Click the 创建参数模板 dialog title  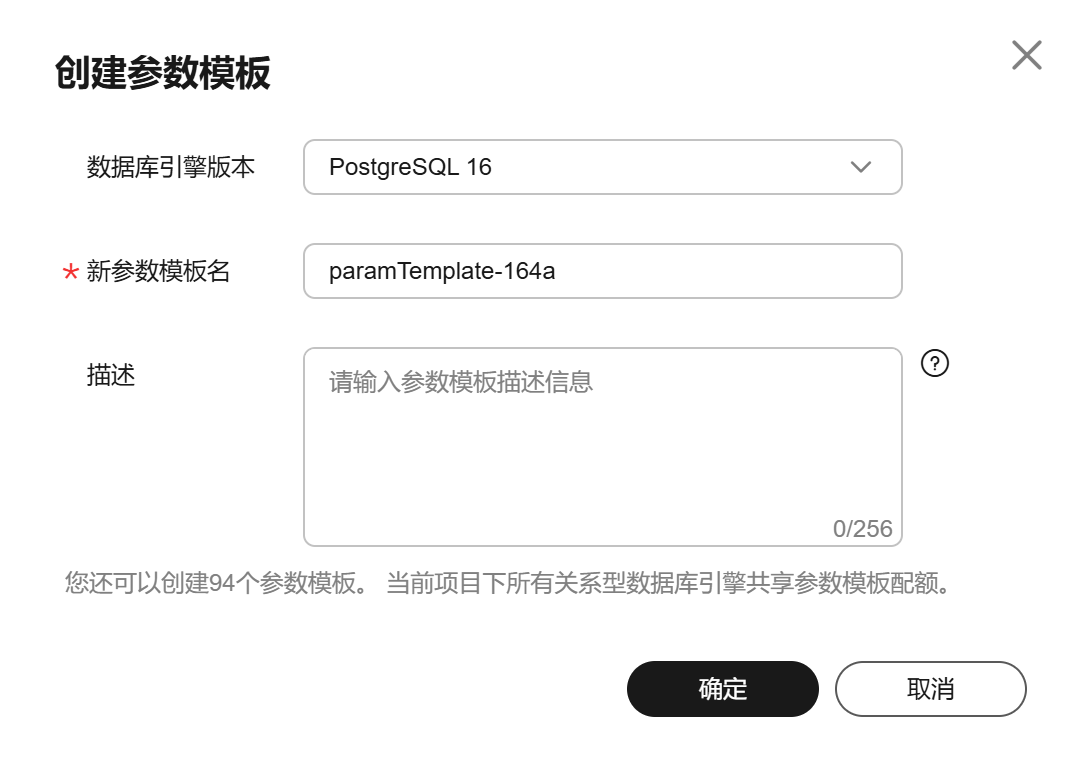[x=162, y=73]
